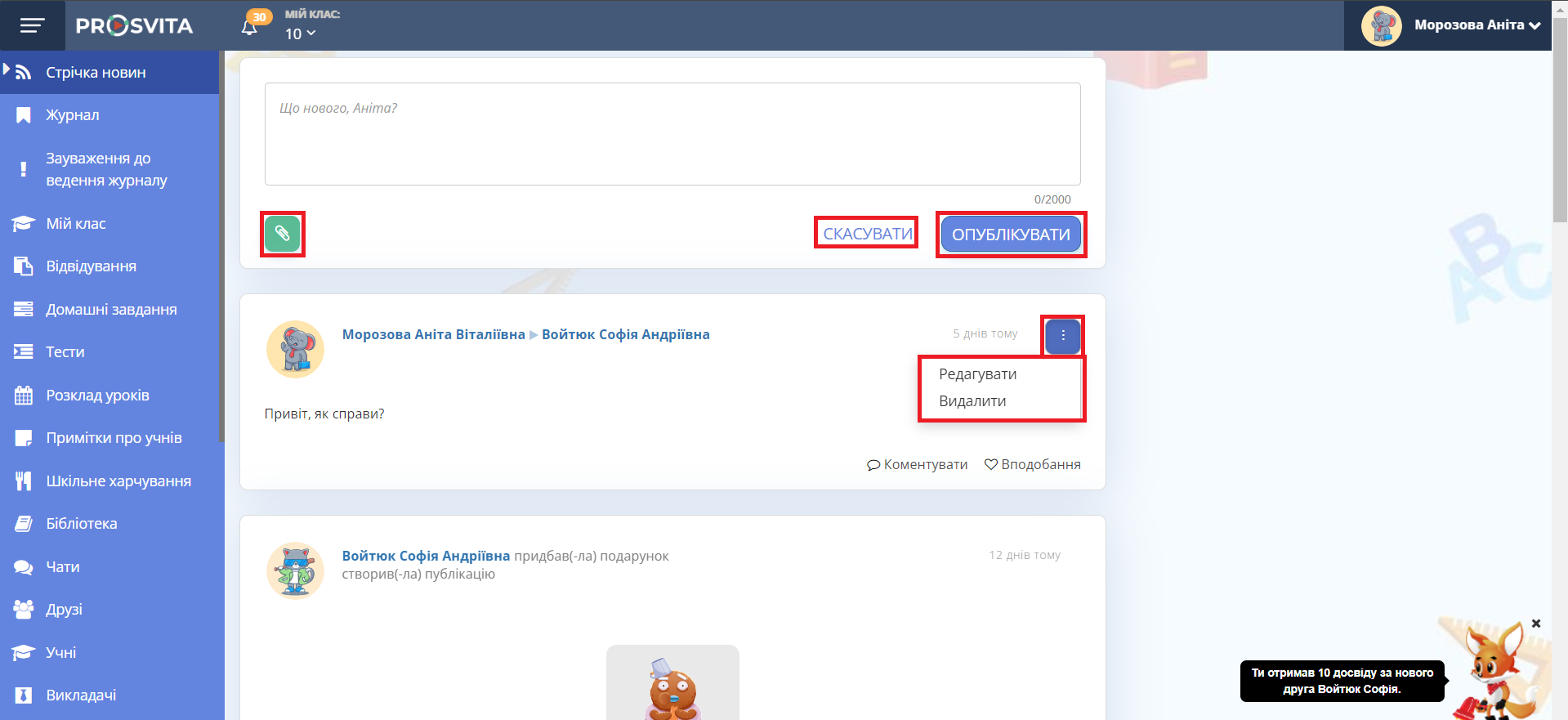Open Чати in the sidebar
The height and width of the screenshot is (720, 1568).
[x=62, y=567]
